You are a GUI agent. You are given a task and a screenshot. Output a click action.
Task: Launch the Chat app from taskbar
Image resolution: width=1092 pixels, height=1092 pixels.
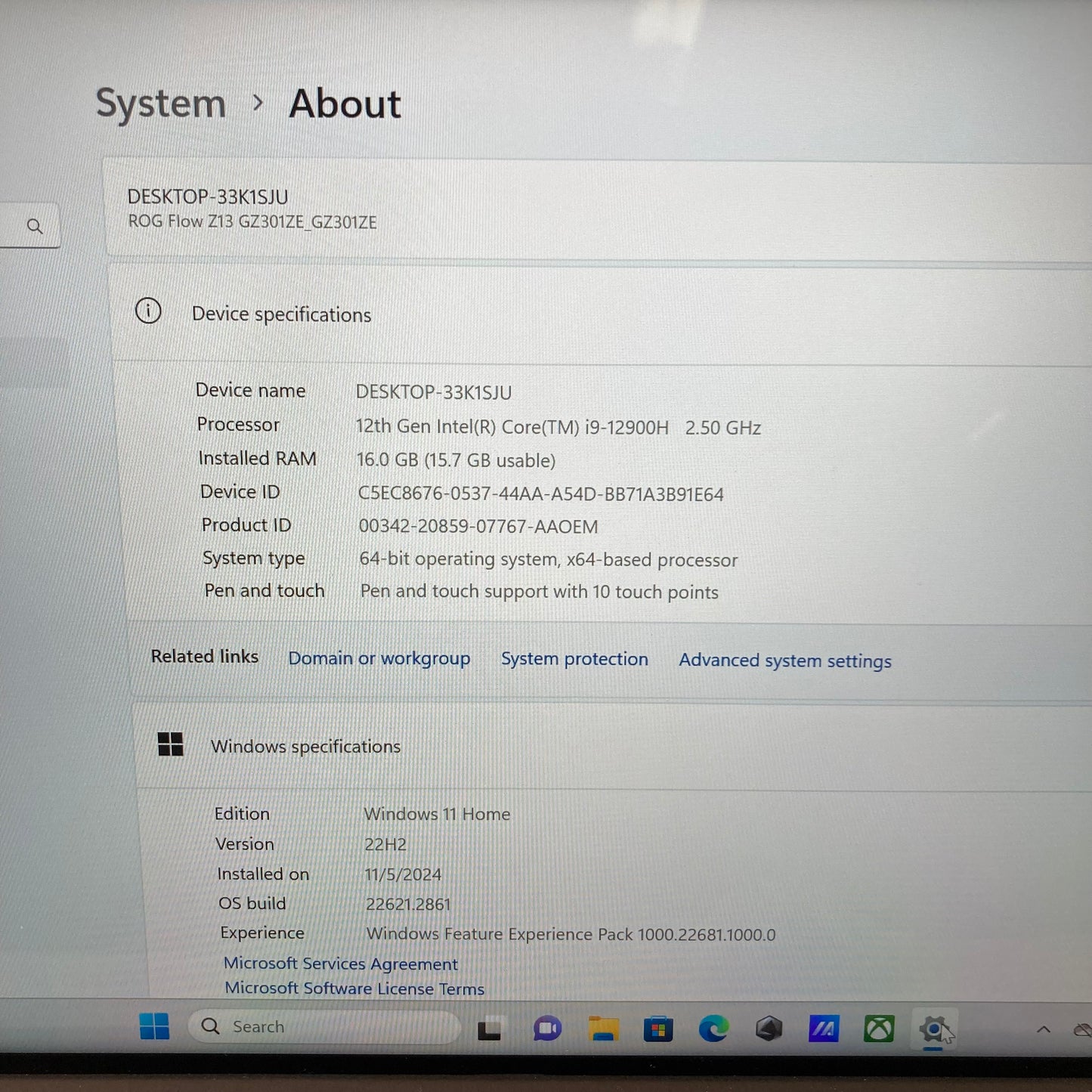547,1029
